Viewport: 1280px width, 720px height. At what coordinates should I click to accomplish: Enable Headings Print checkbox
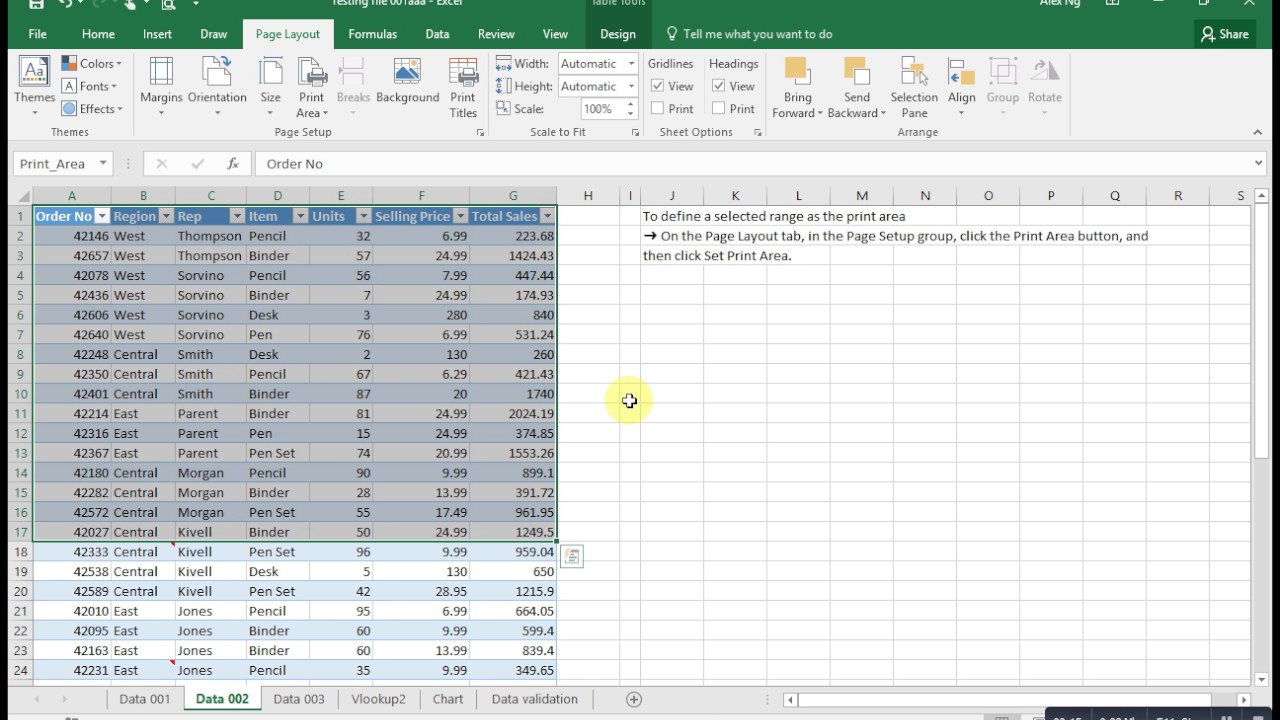719,109
